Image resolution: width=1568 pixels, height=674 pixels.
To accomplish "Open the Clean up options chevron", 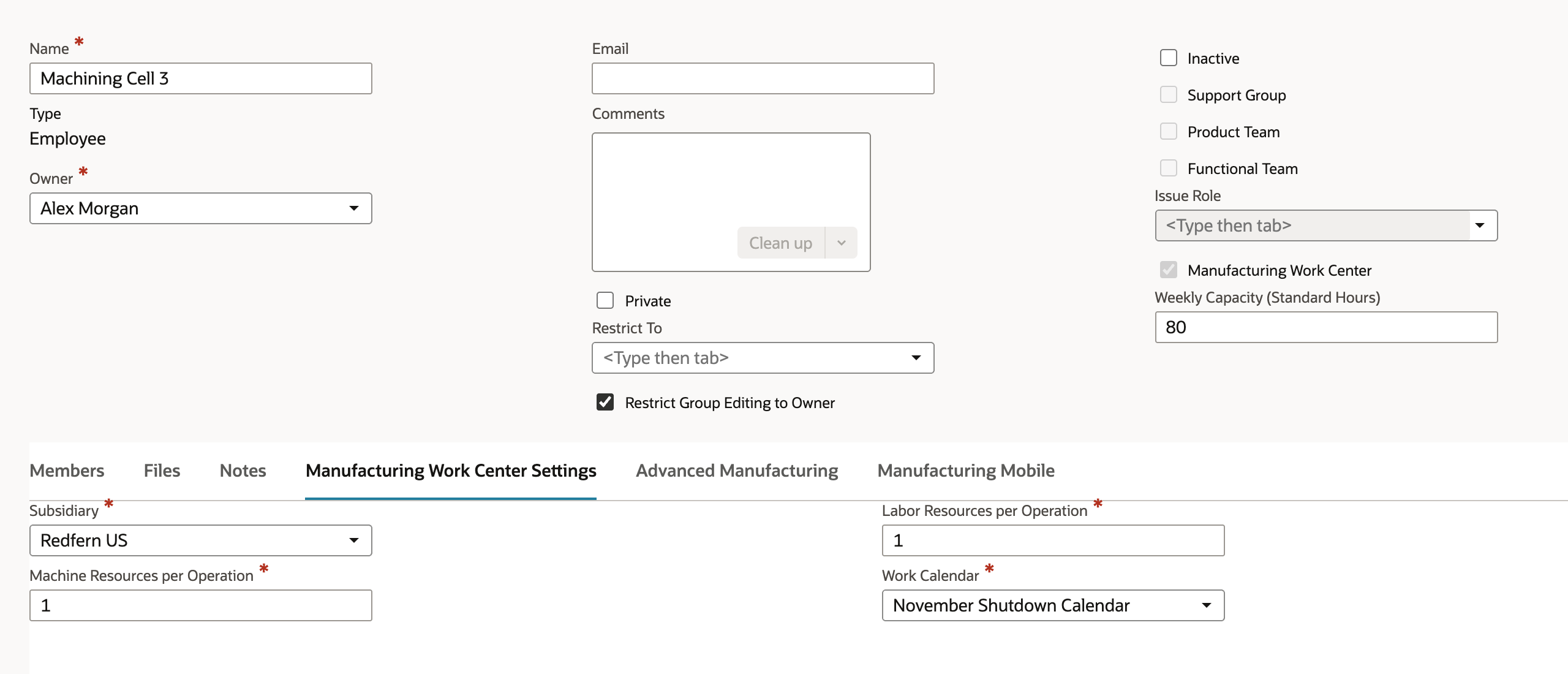I will point(842,243).
